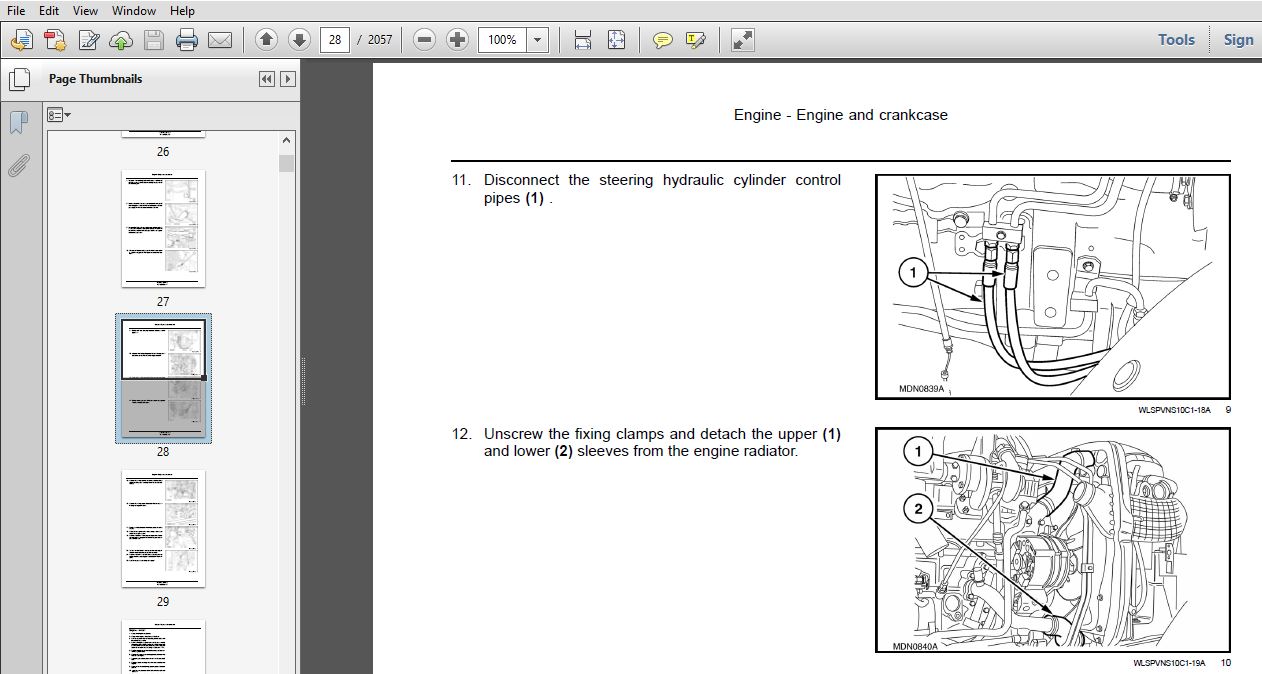Open the thumbnails Options dropdown menu

pos(59,115)
